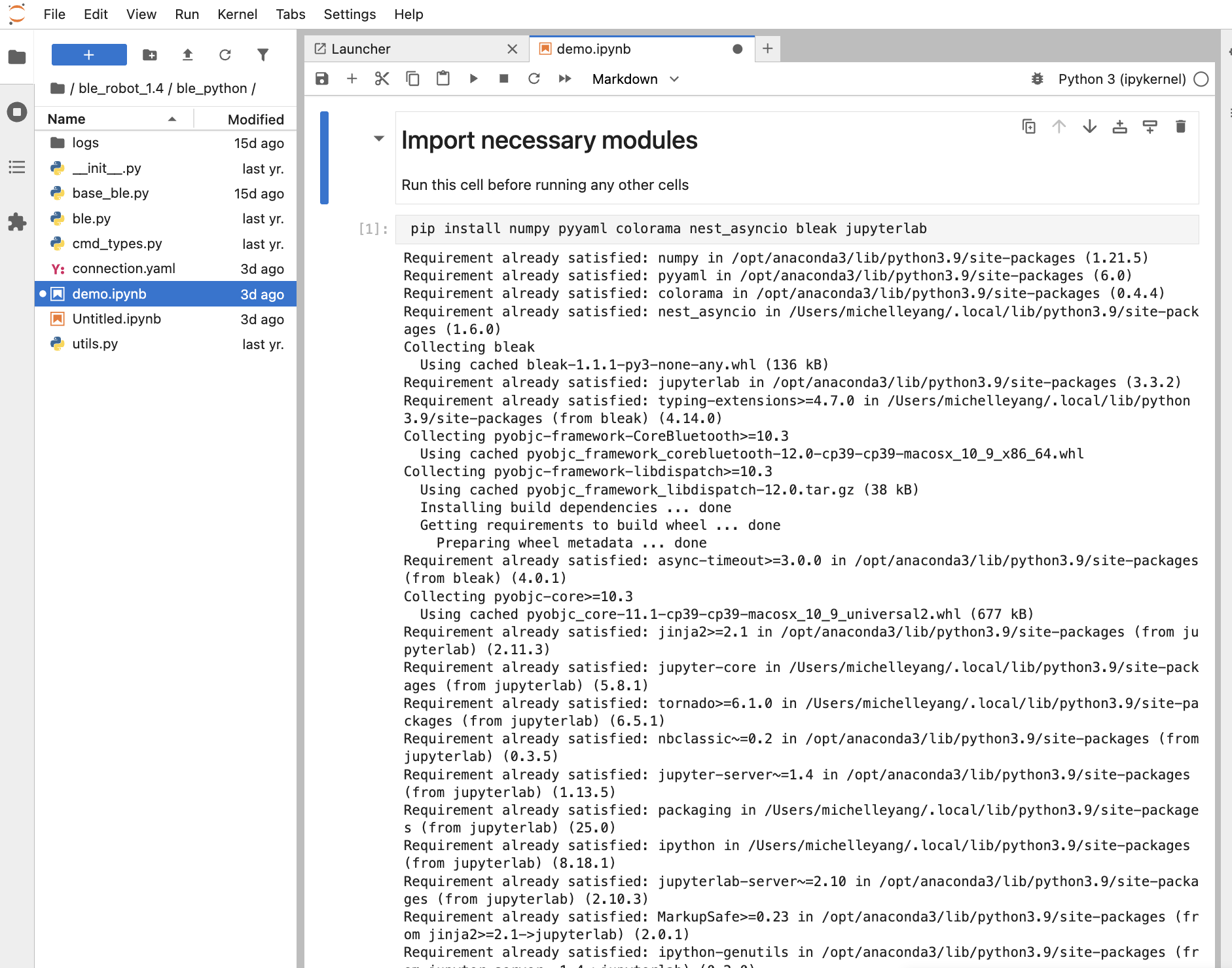Toggle the file filter in the browser
The width and height of the screenshot is (1232, 968).
[x=263, y=55]
